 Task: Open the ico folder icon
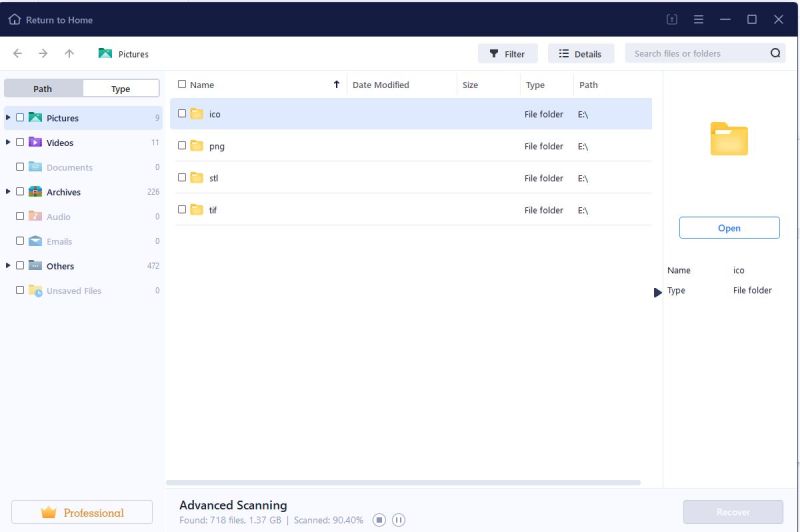(197, 114)
